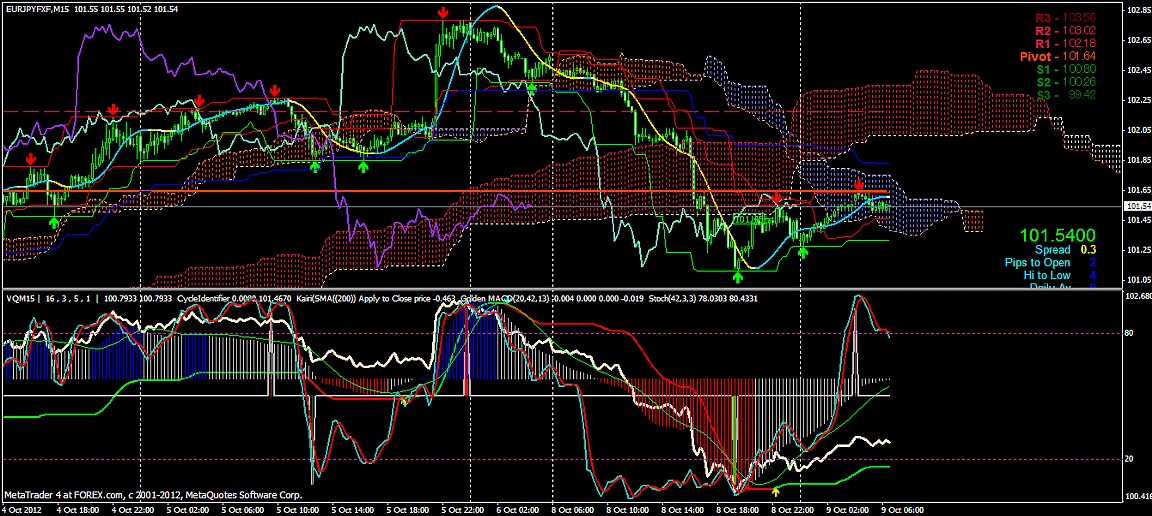Screen dimensions: 1152x516
Task: Select the magenta dashed level 20 line
Action: (x=562, y=459)
